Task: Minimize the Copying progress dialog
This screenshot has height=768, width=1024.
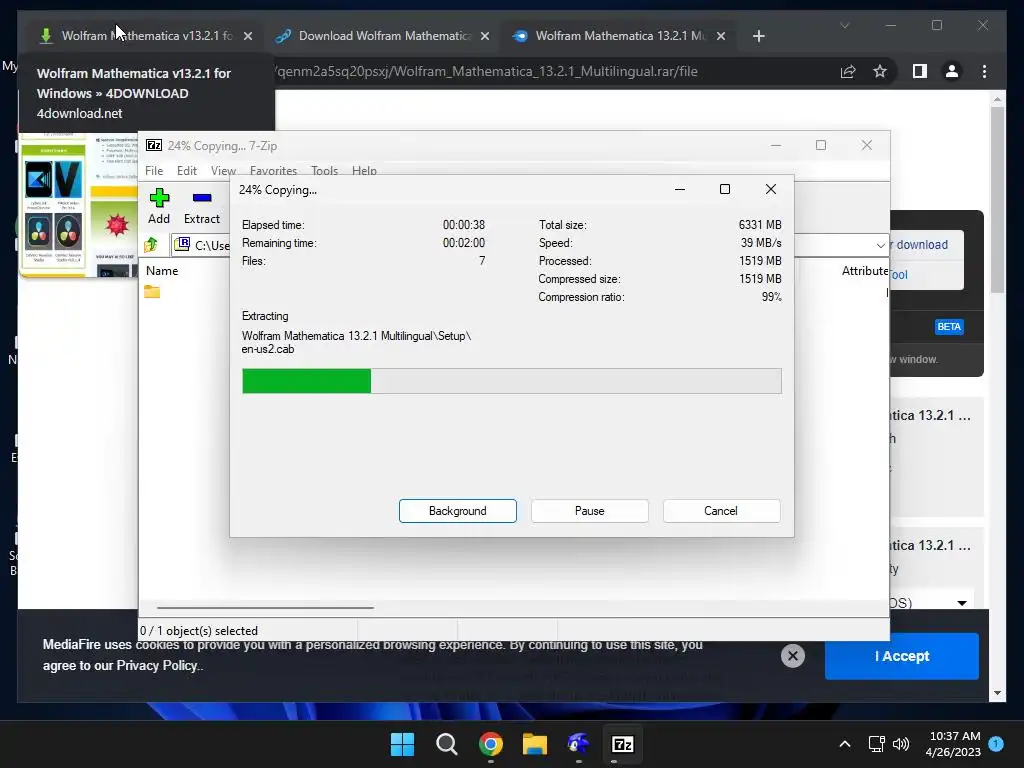Action: [x=680, y=189]
